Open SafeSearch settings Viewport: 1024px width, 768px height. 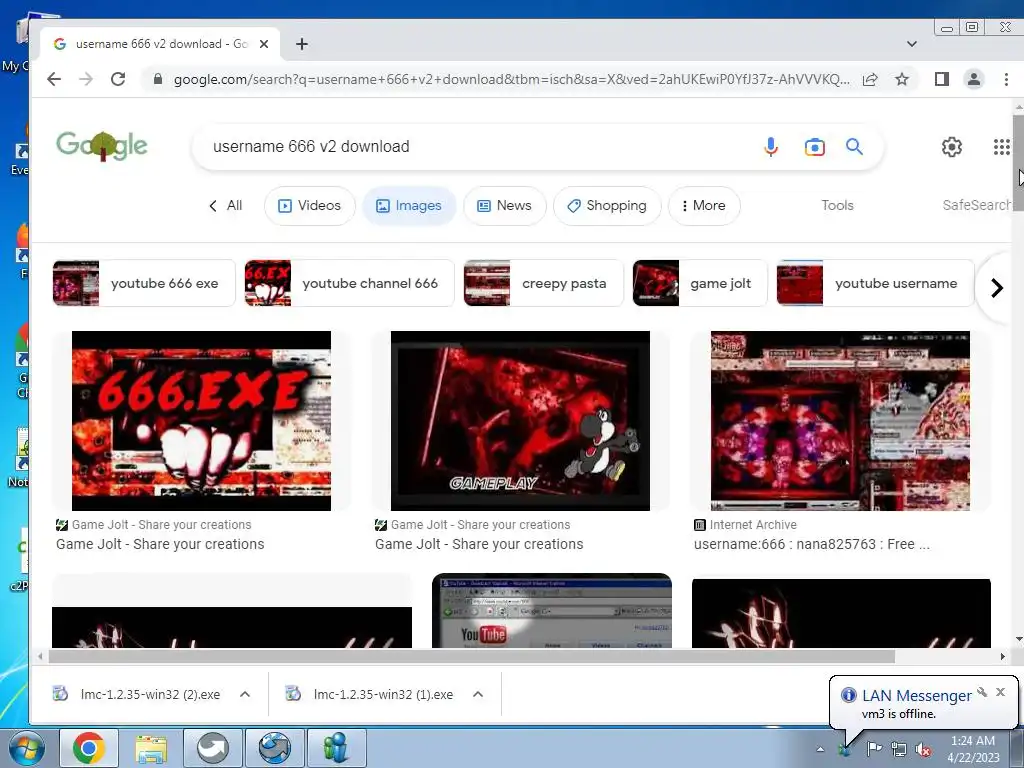[976, 205]
